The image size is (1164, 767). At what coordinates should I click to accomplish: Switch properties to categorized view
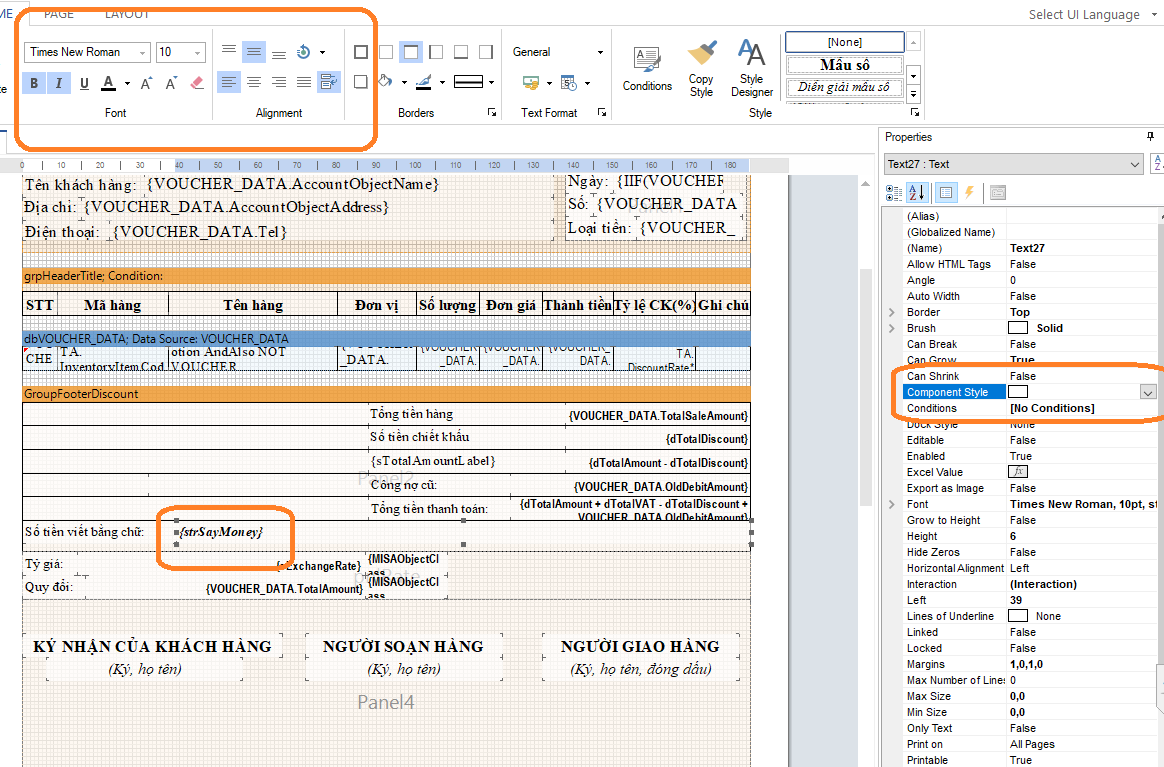coord(894,193)
